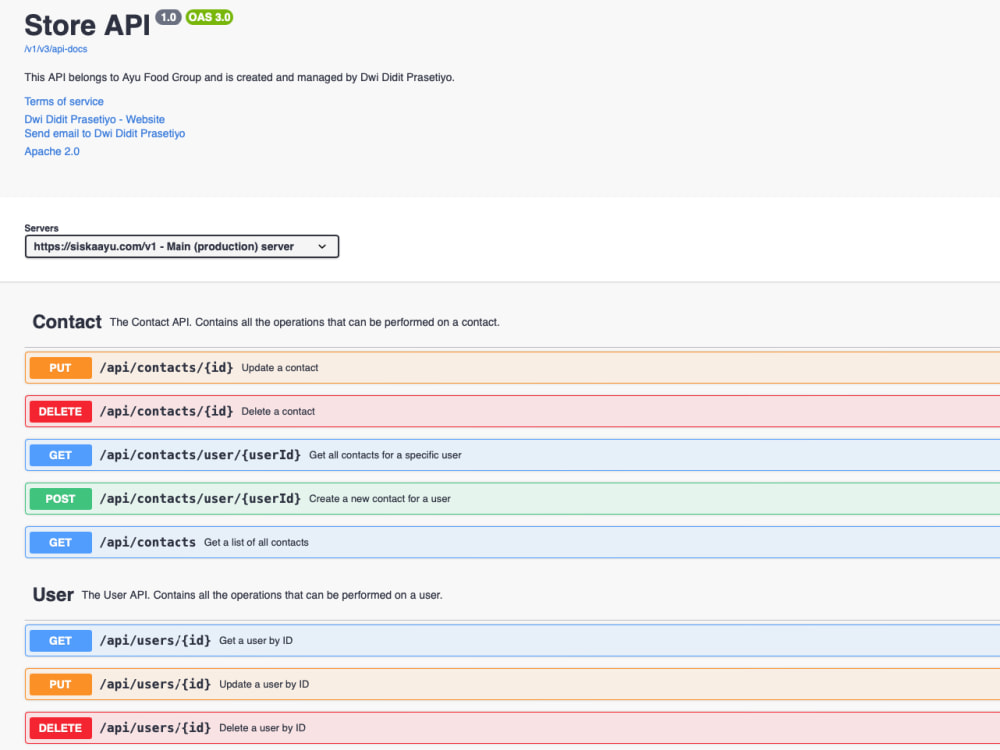Open the Dwi Didit Prasetiyo website link

tap(94, 119)
